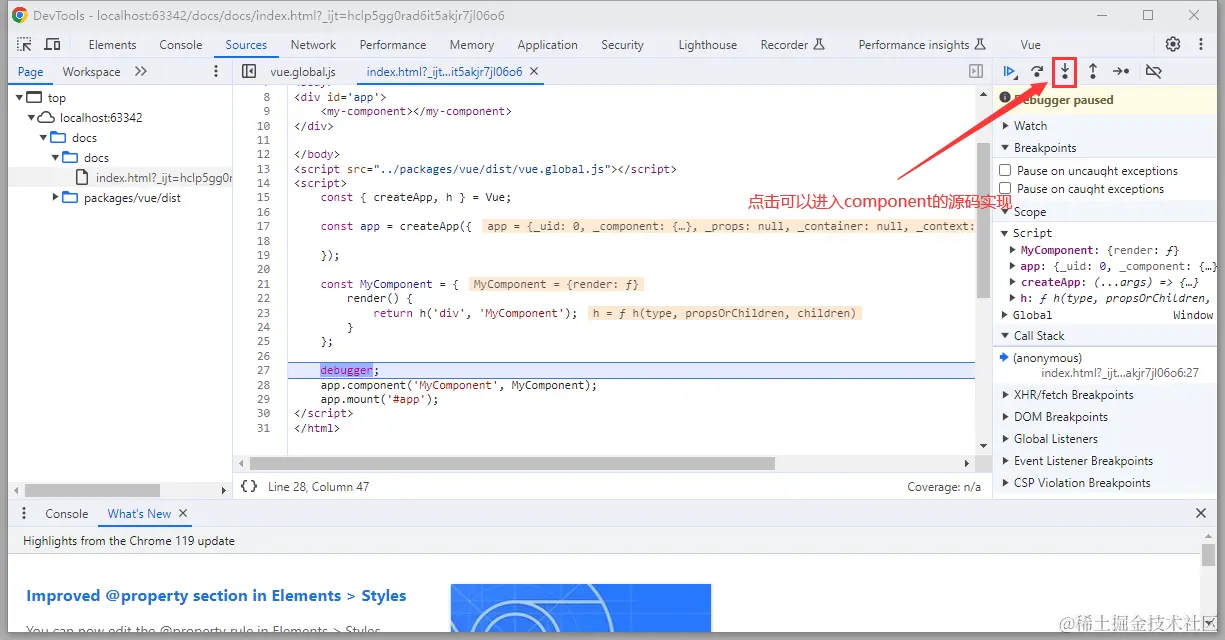
Task: Switch to the Elements tab
Action: (x=112, y=45)
